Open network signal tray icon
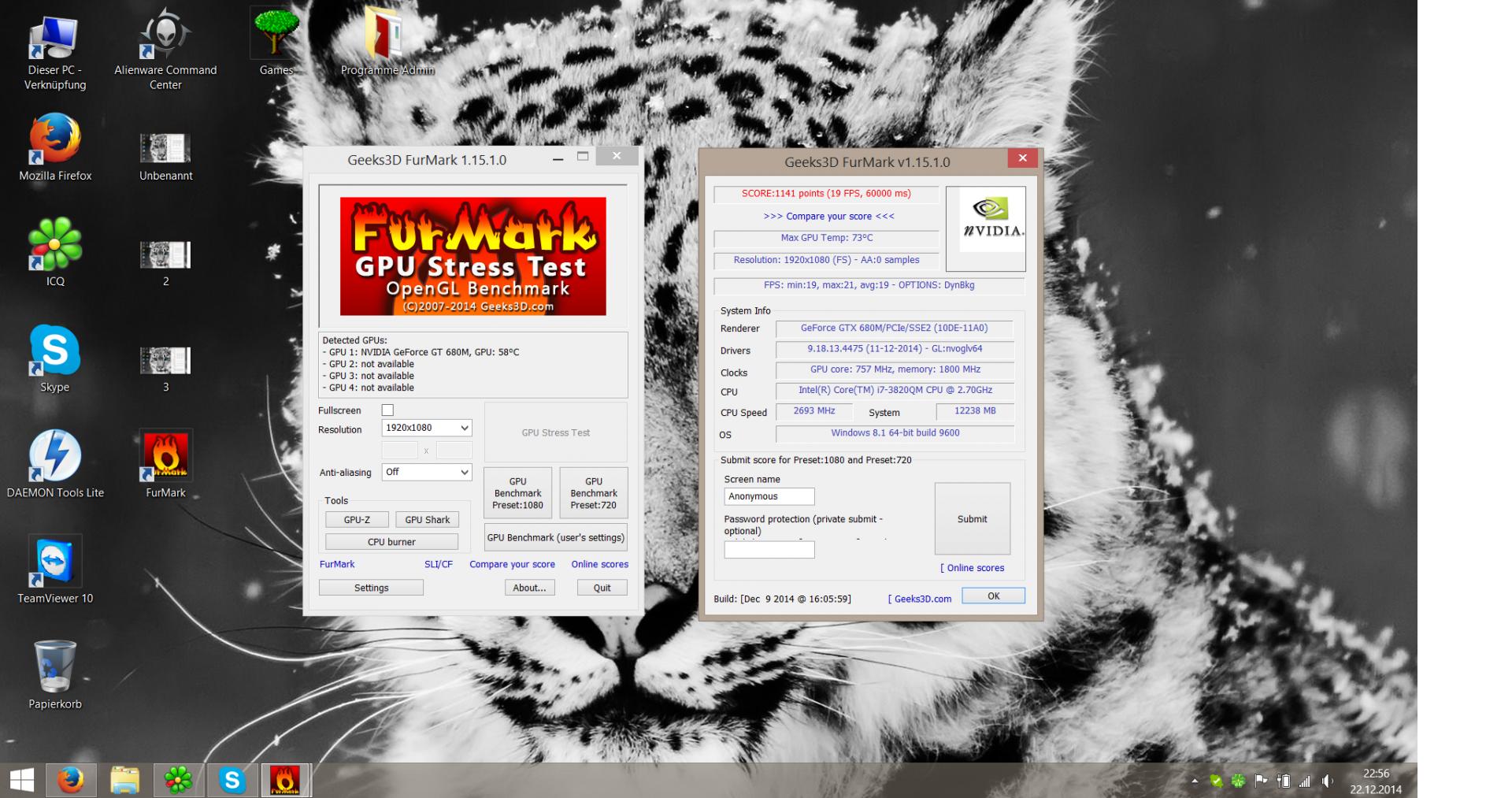The height and width of the screenshot is (798, 1512). (1305, 781)
